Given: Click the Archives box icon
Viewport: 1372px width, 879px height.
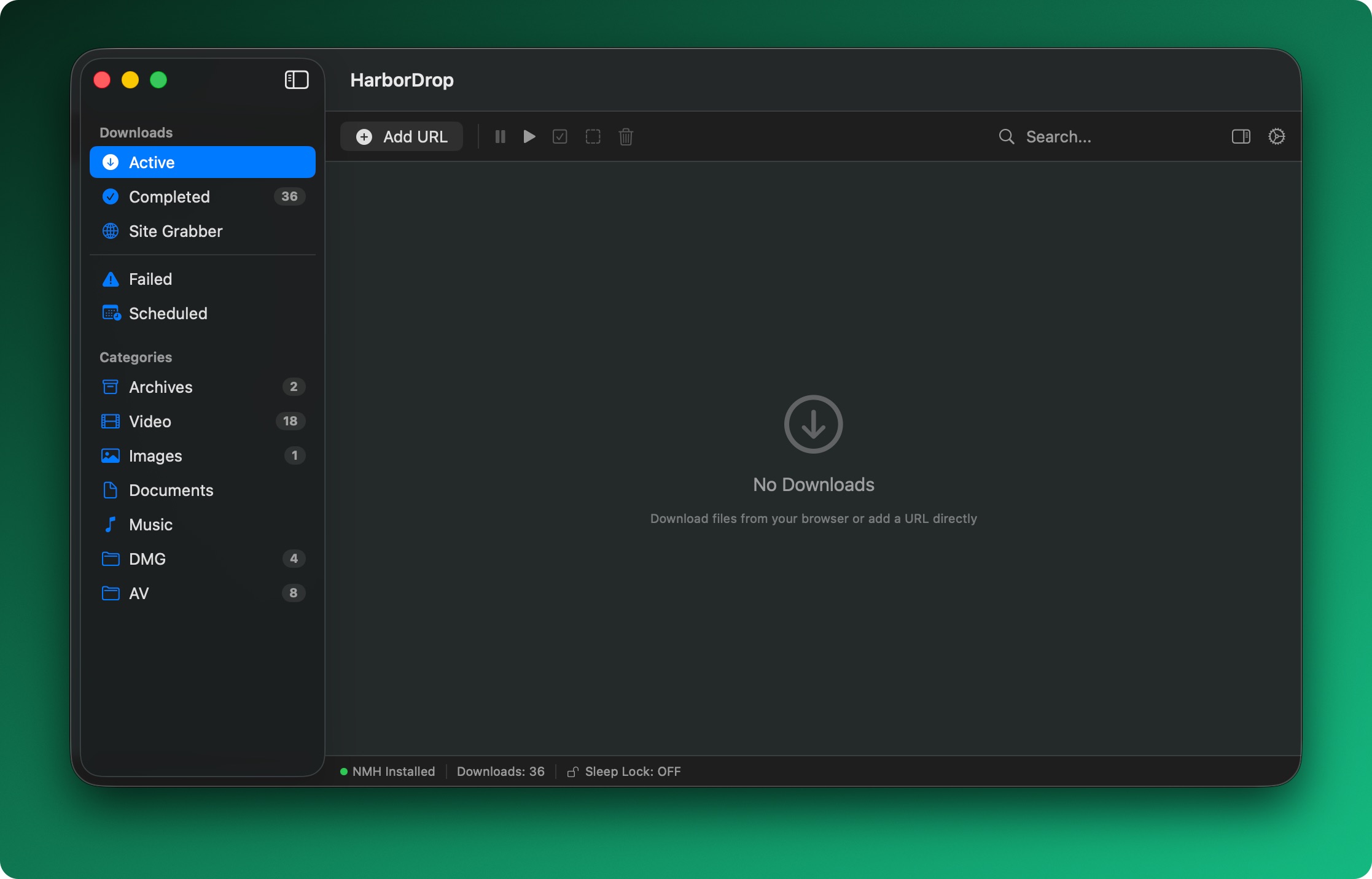Looking at the screenshot, I should [x=111, y=387].
